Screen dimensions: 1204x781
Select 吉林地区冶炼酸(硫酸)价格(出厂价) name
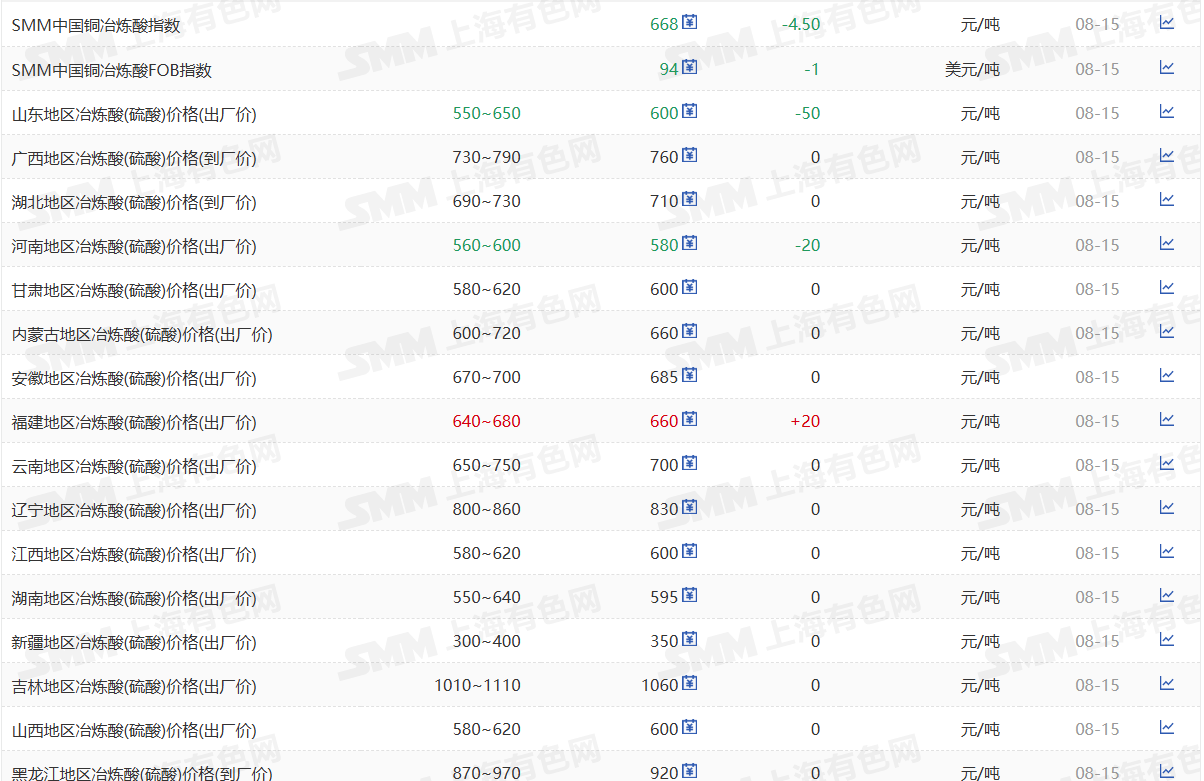tap(134, 686)
